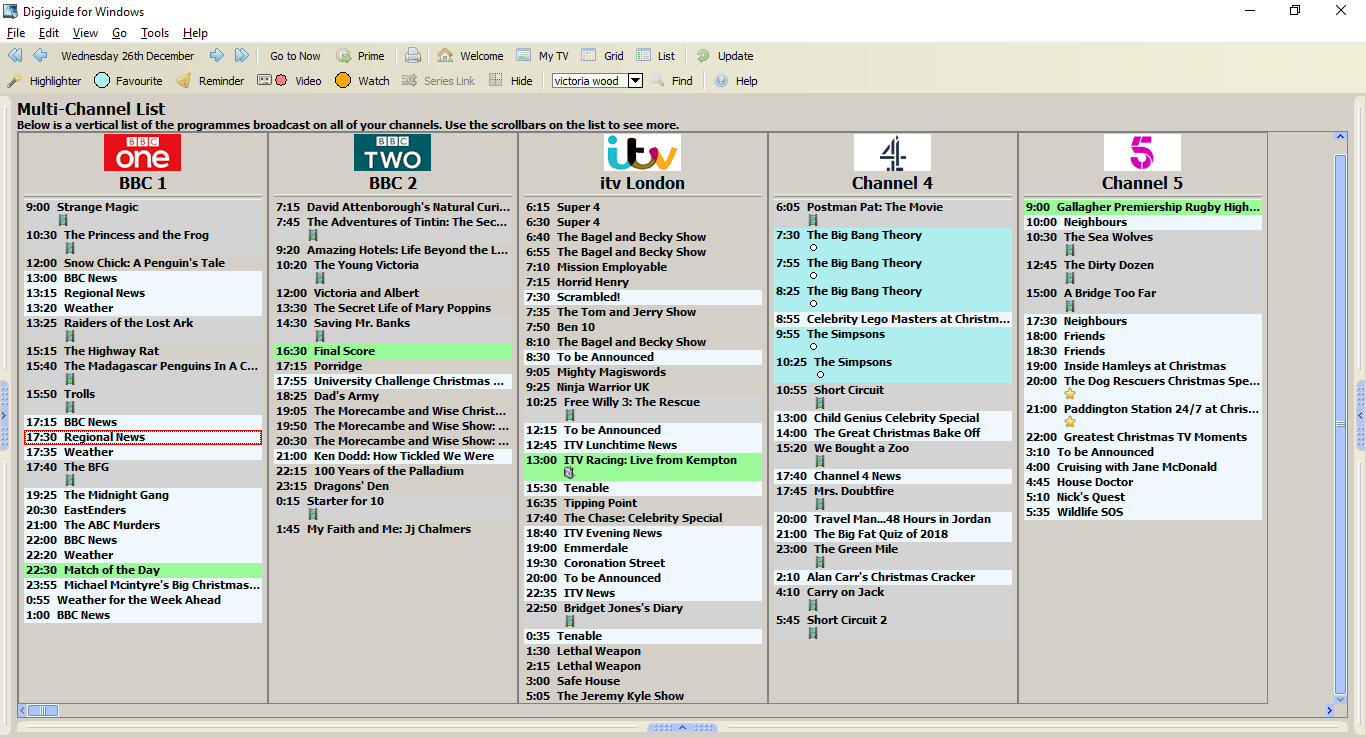Open the Welcome page
Viewport: 1366px width, 738px height.
470,56
